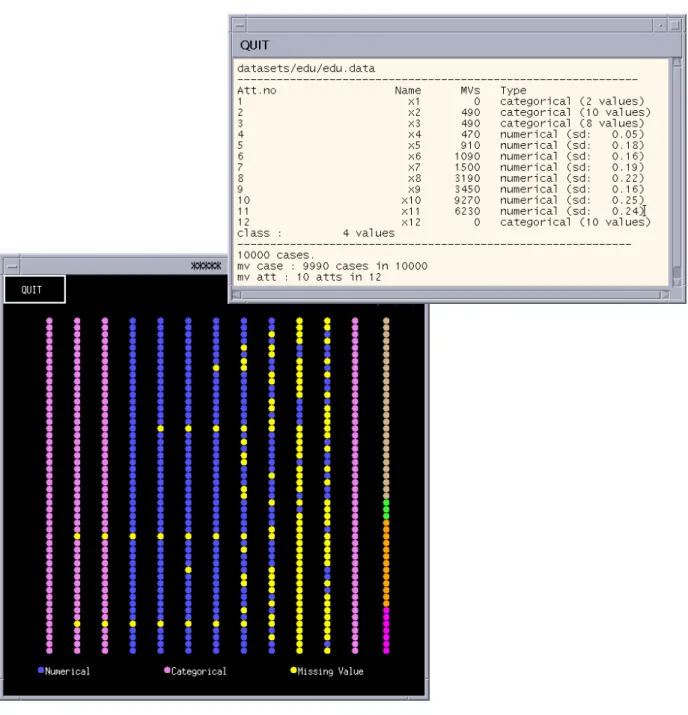Viewport: 688px width, 715px height.
Task: Open window menu of dataset info window
Action: pyautogui.click(x=240, y=26)
